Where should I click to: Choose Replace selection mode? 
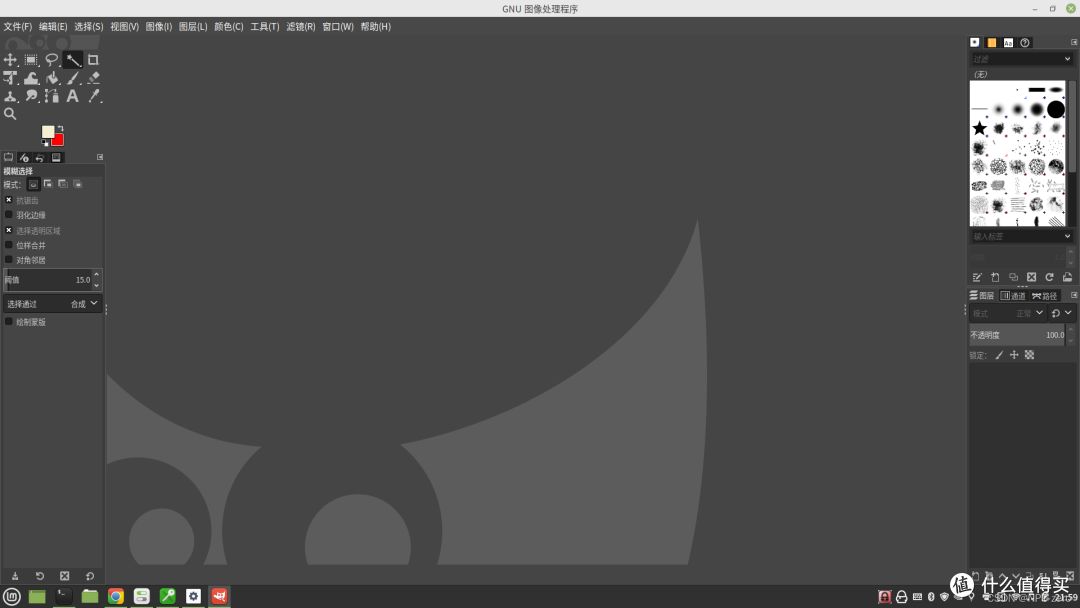click(33, 185)
